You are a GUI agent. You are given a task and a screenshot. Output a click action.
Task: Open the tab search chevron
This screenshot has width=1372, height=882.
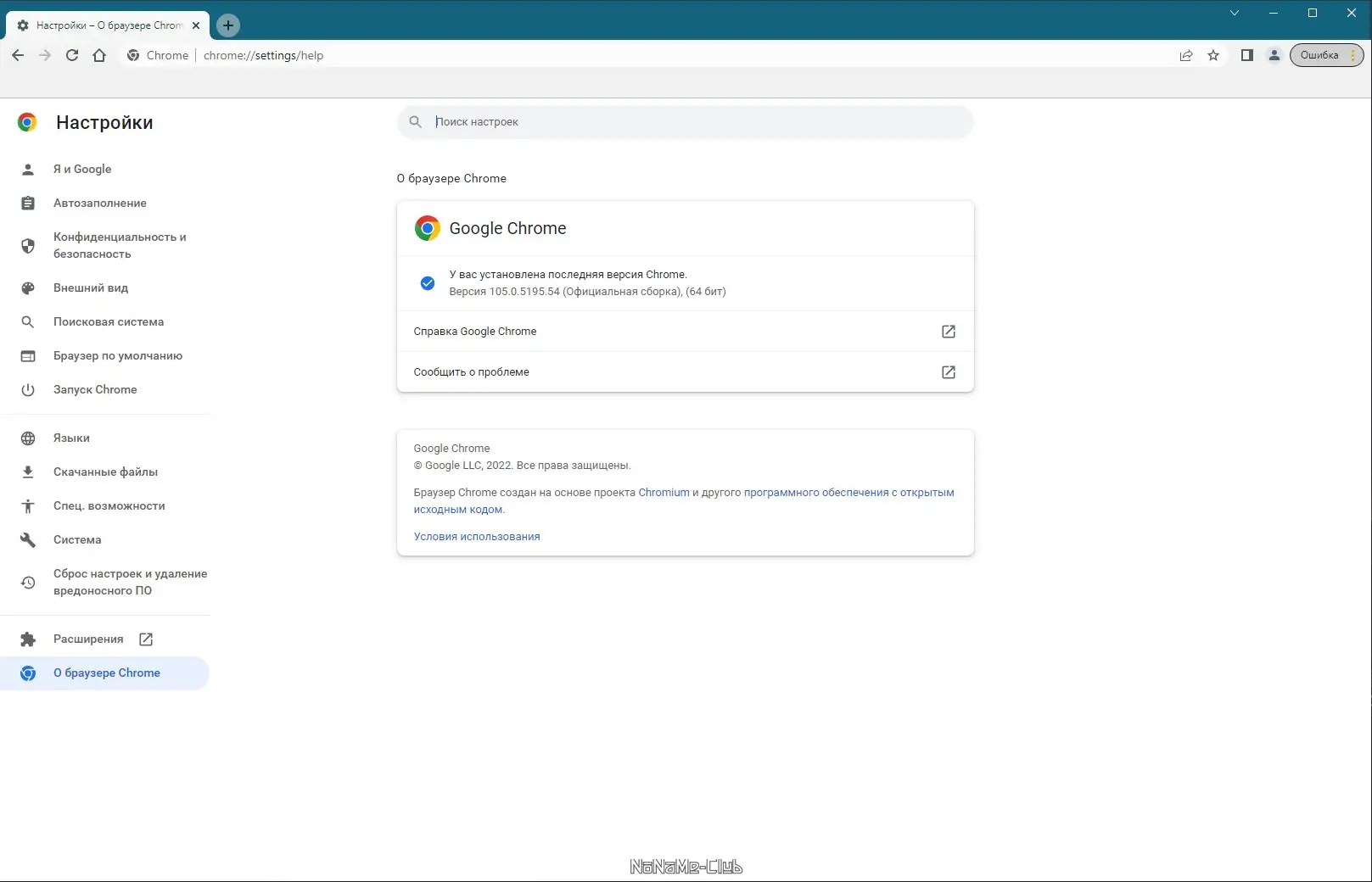click(x=1235, y=13)
